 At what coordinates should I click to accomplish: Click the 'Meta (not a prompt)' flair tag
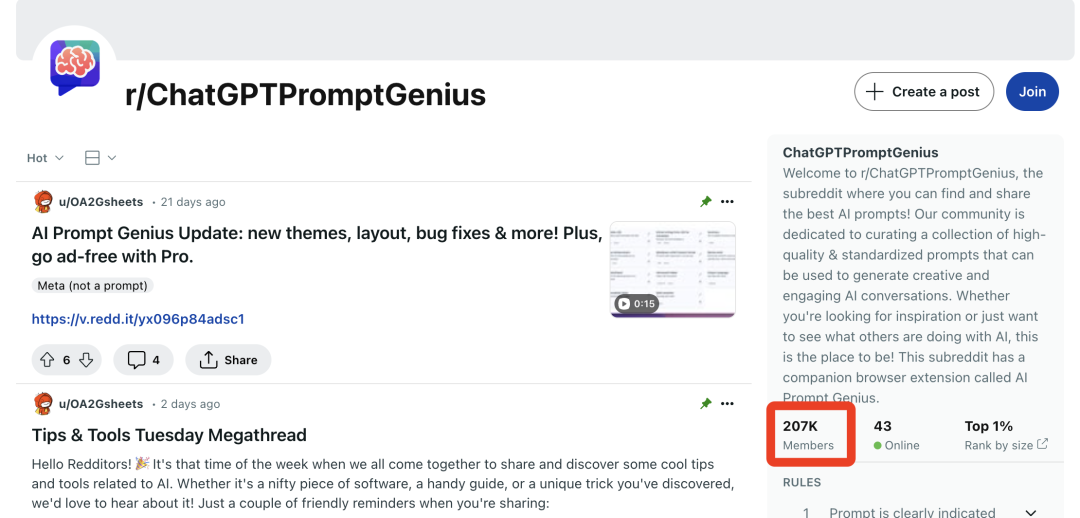92,285
